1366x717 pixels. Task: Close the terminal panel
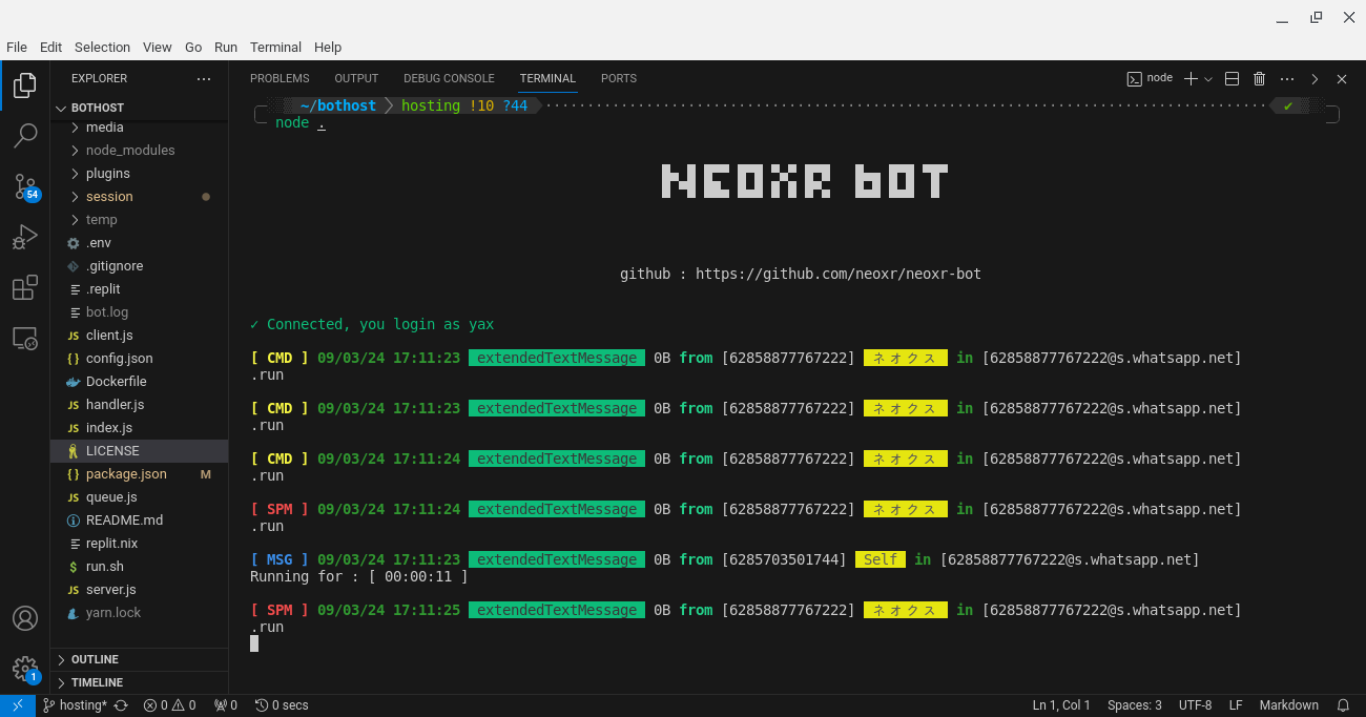[1342, 78]
